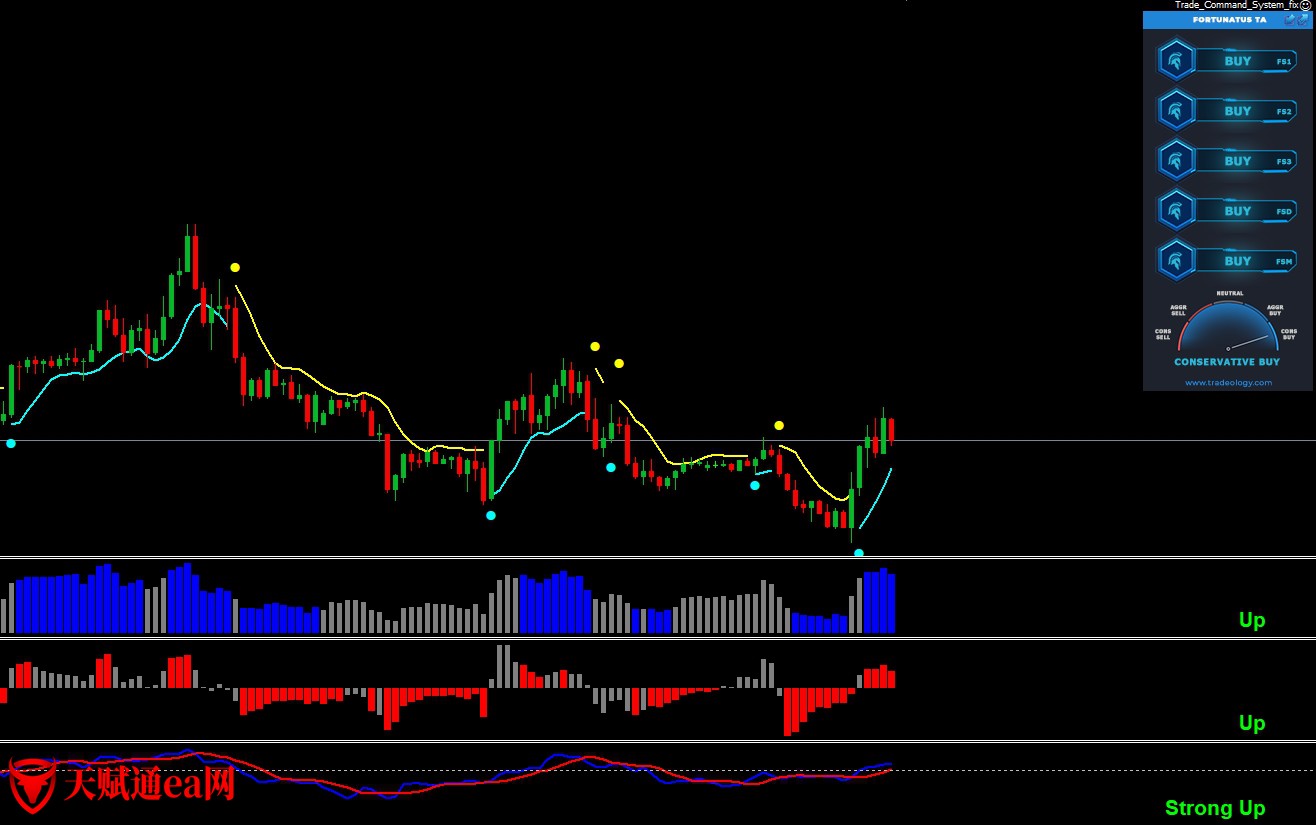Click the FSD helmet hexagon icon

pos(1176,211)
